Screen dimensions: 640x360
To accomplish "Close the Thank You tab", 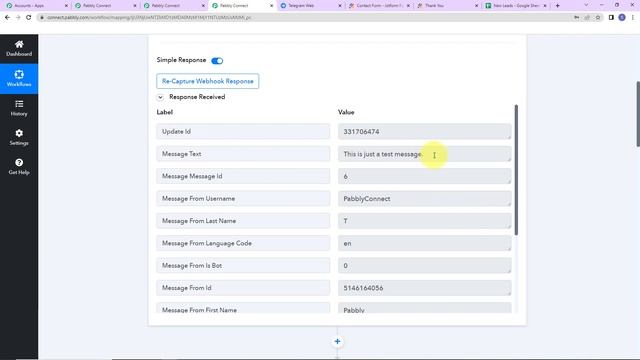I will [476, 6].
